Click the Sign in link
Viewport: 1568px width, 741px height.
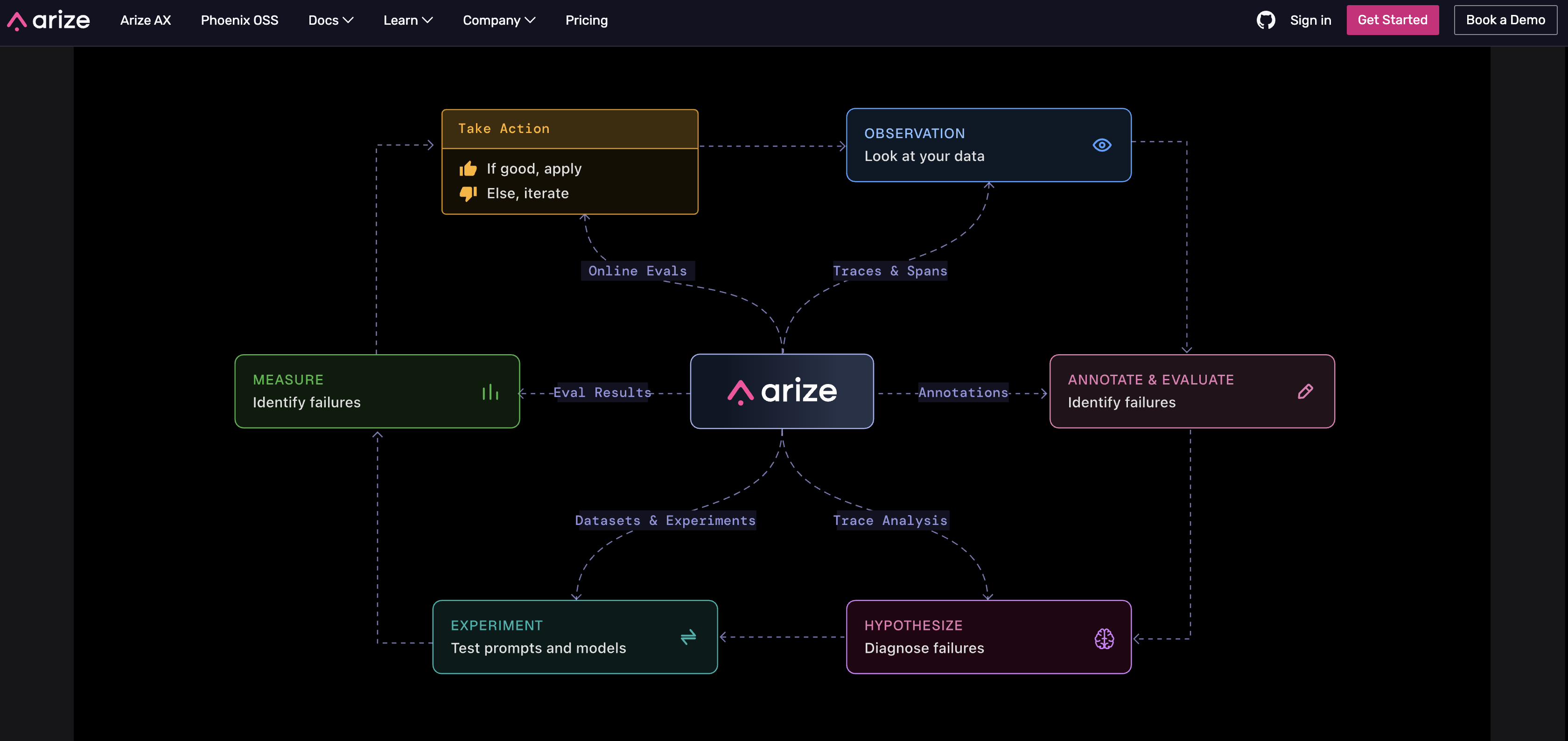pyautogui.click(x=1310, y=20)
